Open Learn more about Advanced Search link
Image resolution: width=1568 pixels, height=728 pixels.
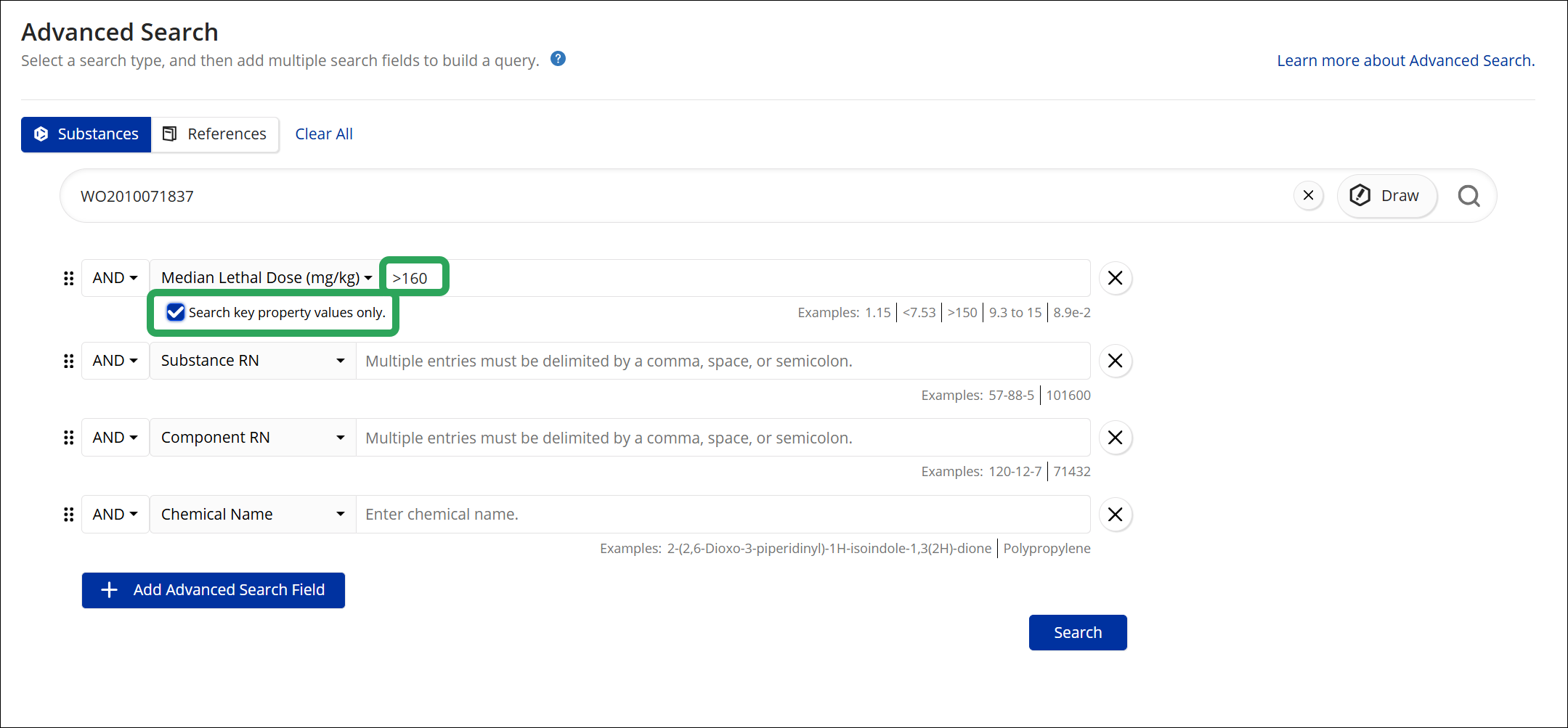(x=1405, y=60)
